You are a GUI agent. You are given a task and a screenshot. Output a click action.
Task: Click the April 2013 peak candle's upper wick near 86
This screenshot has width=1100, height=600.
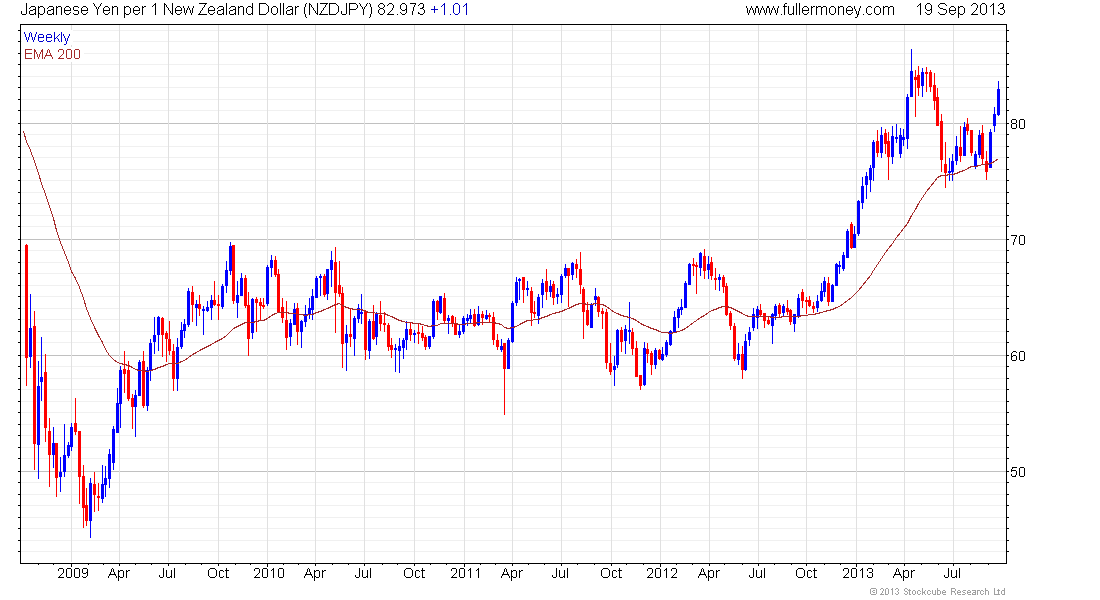click(x=911, y=60)
